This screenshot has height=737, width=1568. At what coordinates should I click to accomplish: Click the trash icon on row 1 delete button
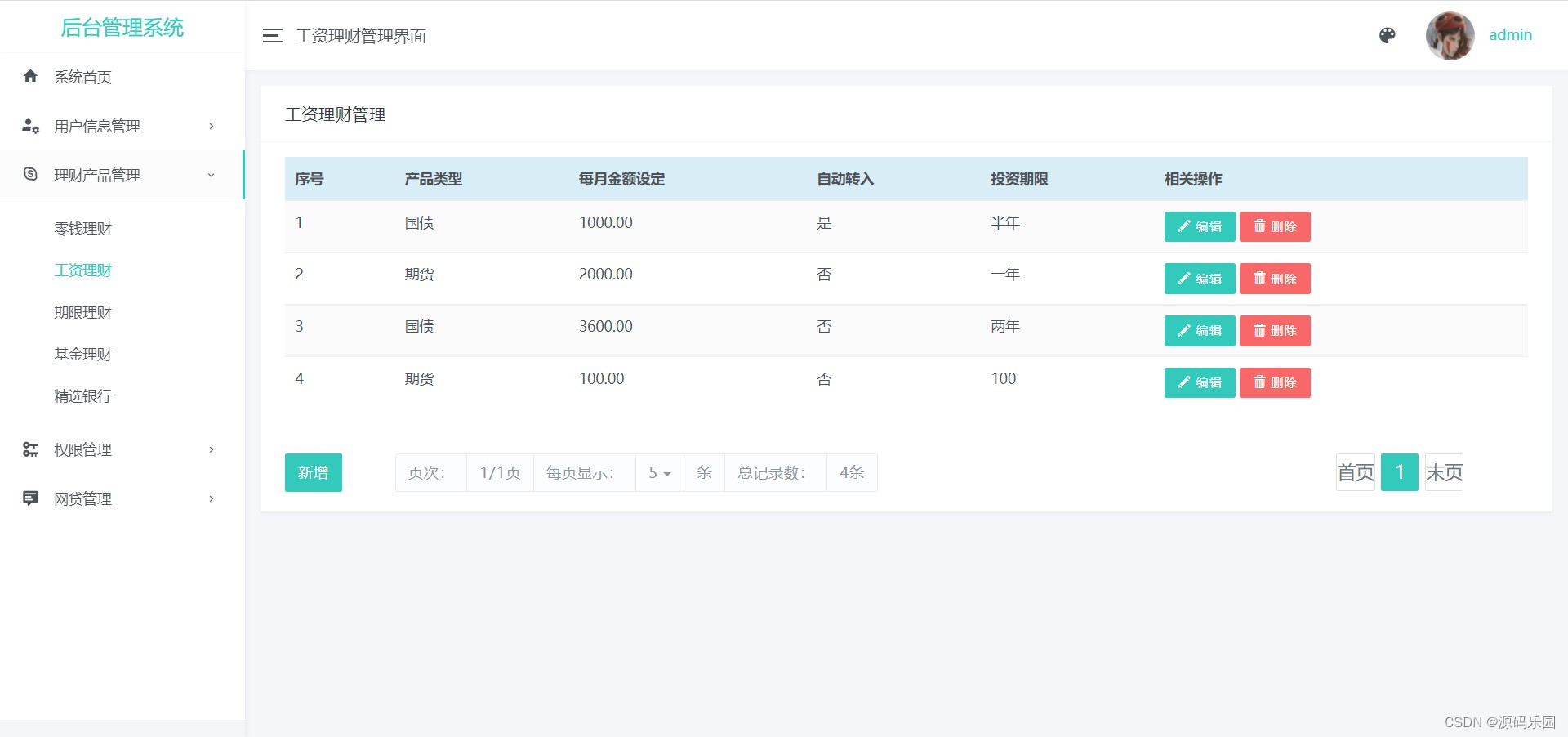tap(1260, 226)
